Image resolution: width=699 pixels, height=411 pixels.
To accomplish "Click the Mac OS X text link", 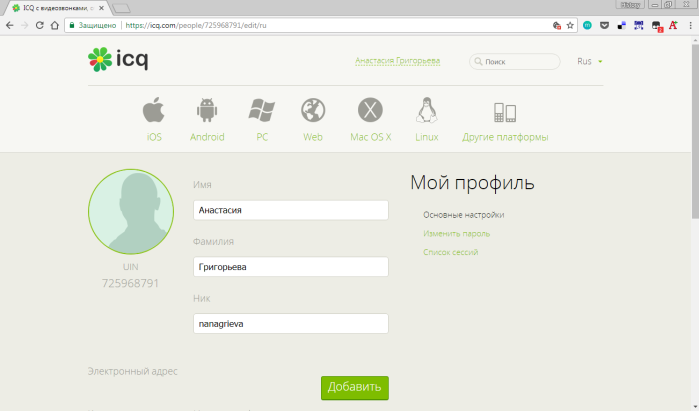I will (x=370, y=137).
